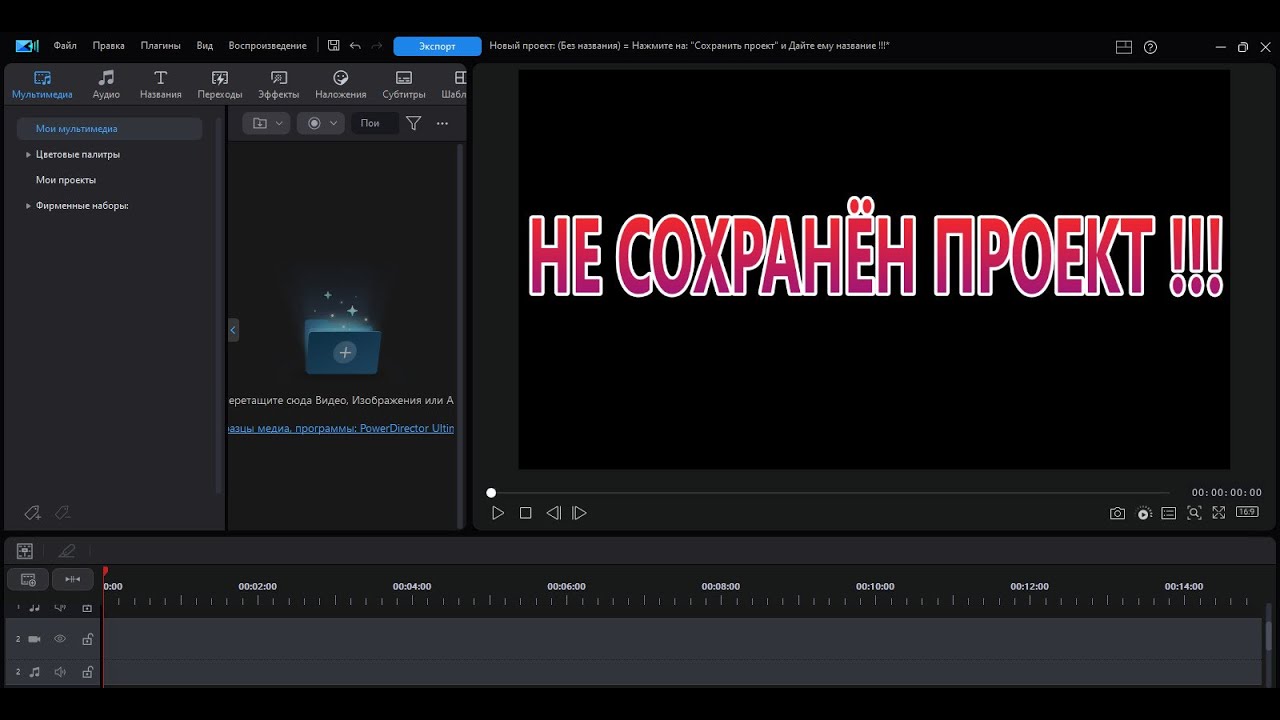Enter fullscreen preview with the expand icon
Viewport: 1280px width, 720px height.
tap(1219, 513)
